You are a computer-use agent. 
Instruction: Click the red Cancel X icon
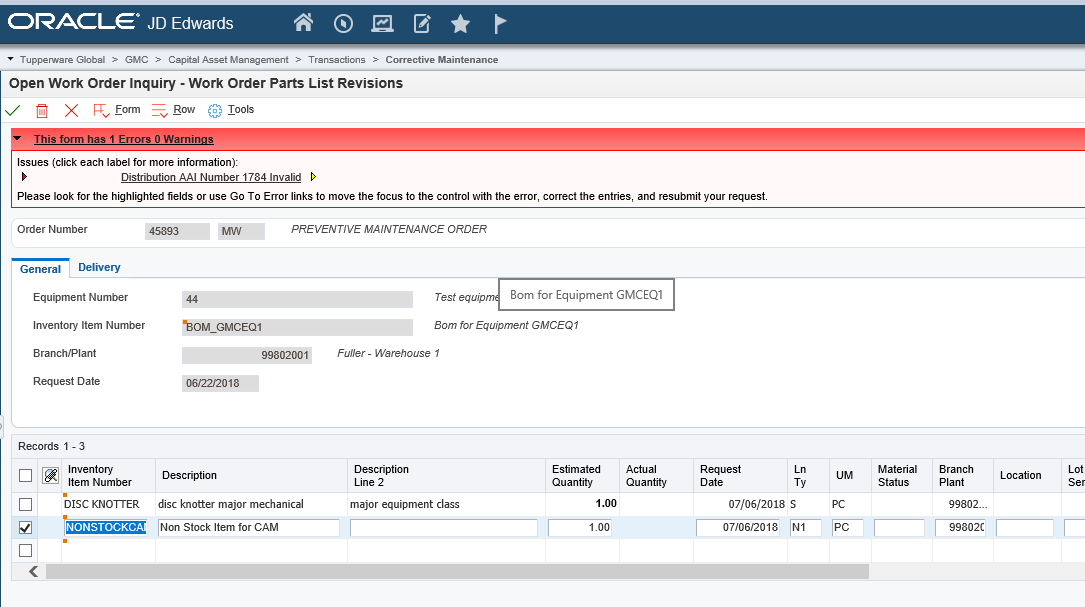point(71,110)
